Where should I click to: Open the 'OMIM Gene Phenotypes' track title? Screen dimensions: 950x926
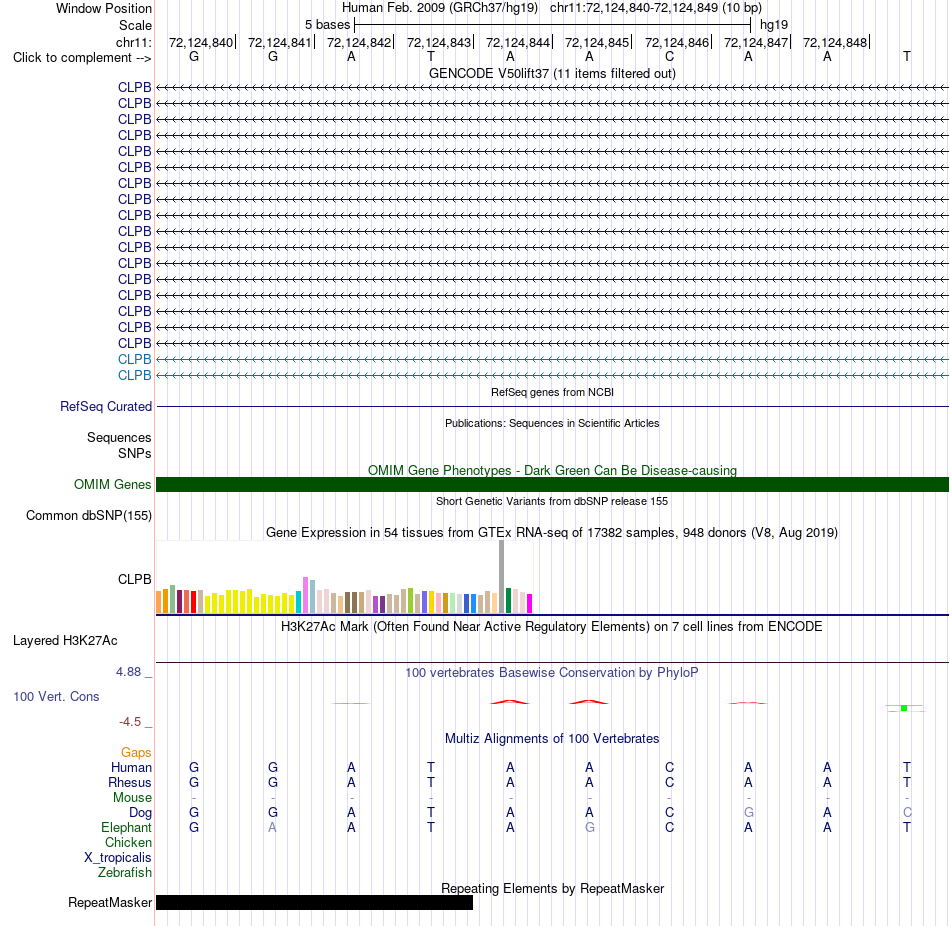[x=552, y=470]
